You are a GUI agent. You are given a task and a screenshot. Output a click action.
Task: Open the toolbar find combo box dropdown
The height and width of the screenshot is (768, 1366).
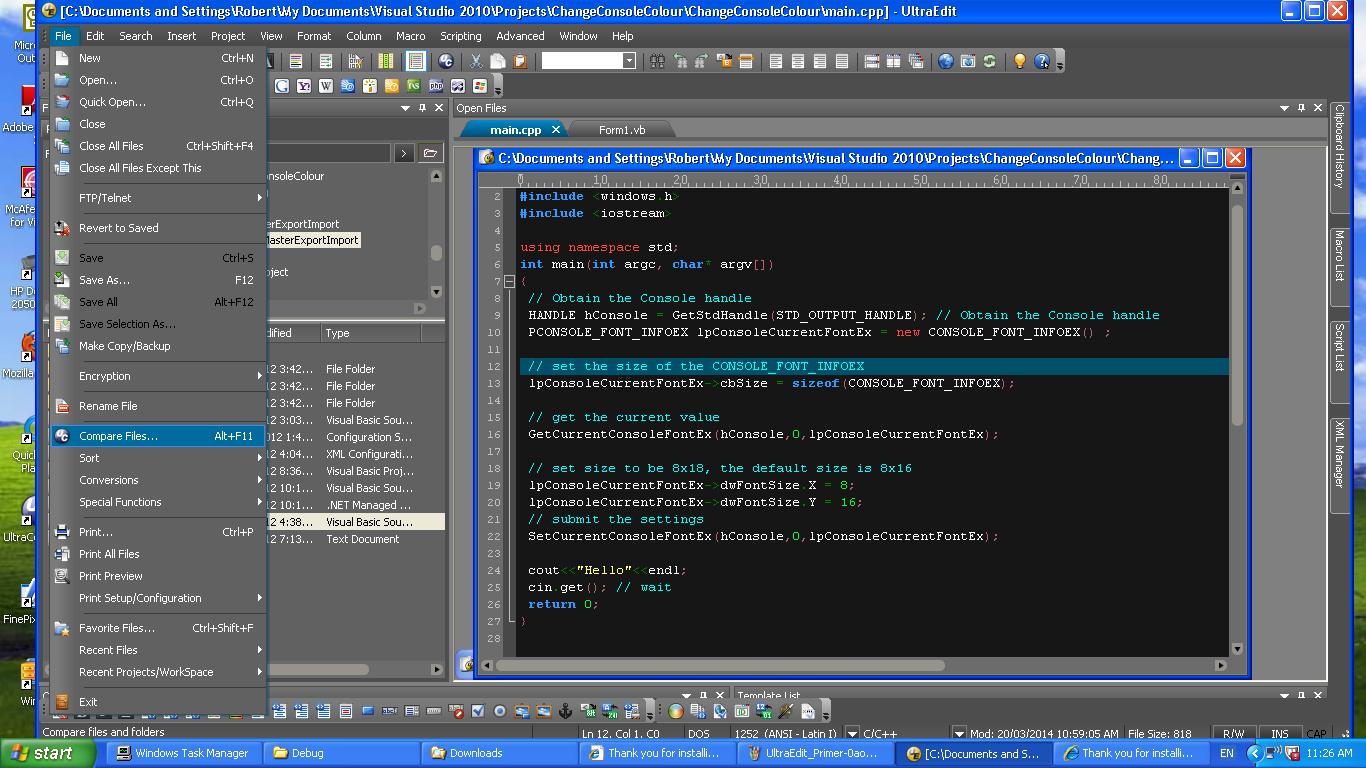coord(629,61)
